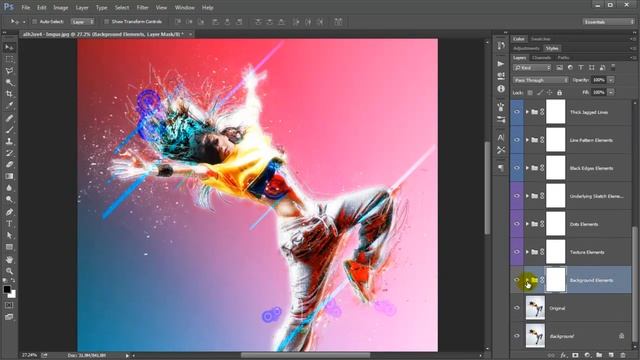
Task: Select the Dodge tool
Action: [9, 200]
